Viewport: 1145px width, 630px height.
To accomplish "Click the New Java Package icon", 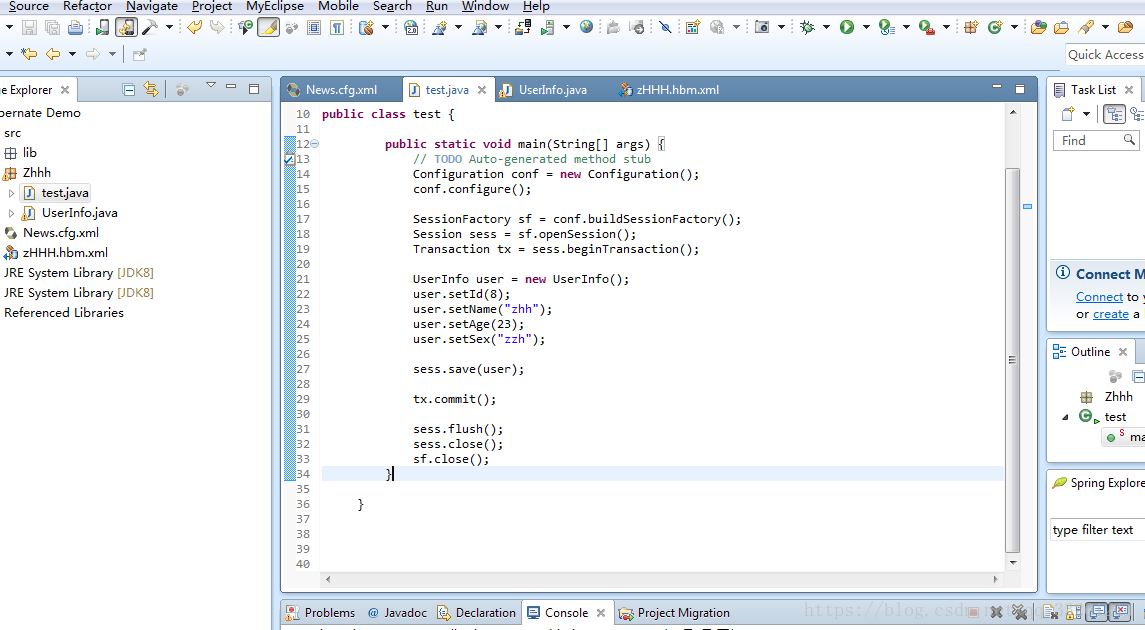I will click(x=970, y=28).
